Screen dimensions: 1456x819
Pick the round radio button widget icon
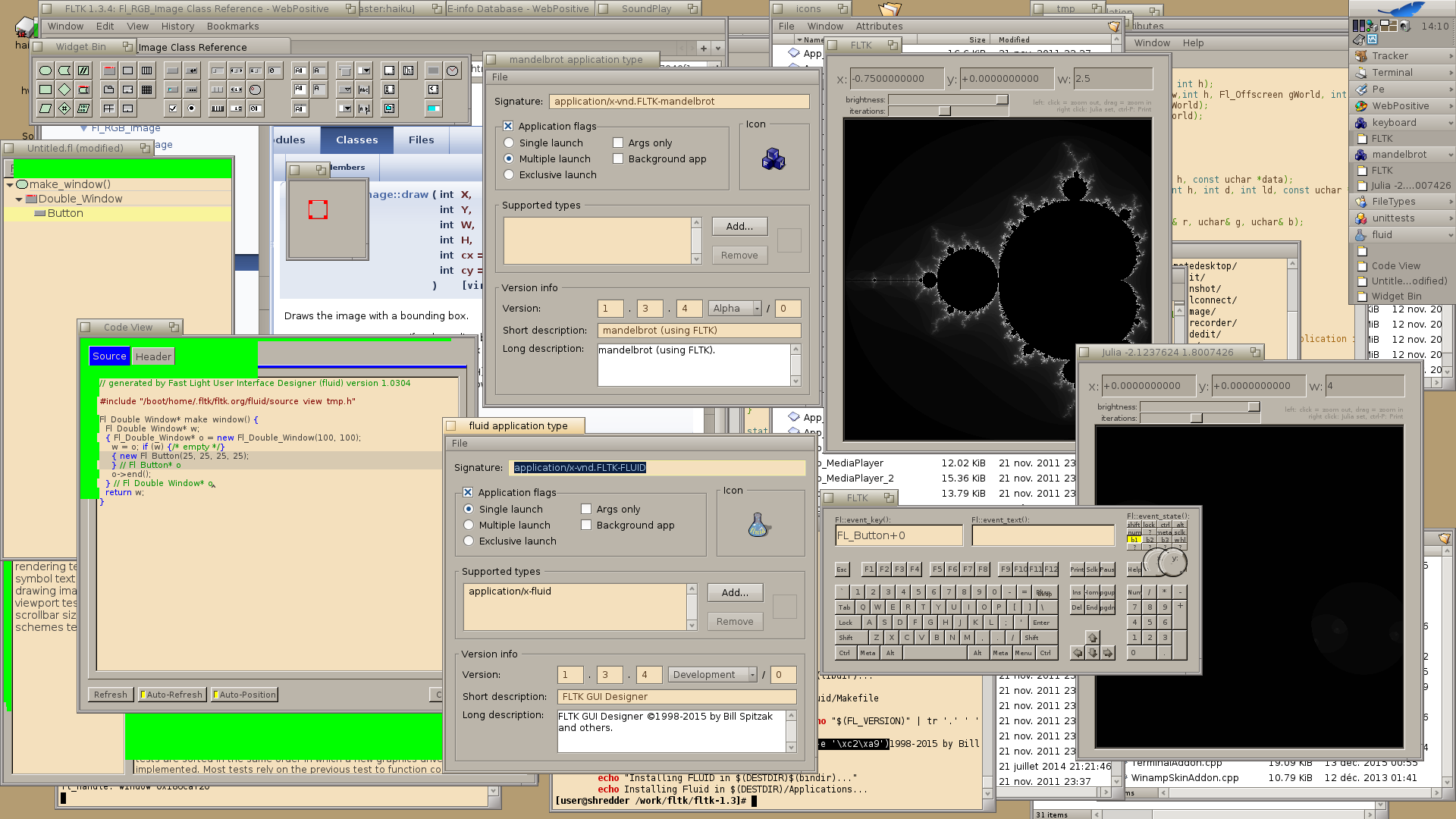191,108
